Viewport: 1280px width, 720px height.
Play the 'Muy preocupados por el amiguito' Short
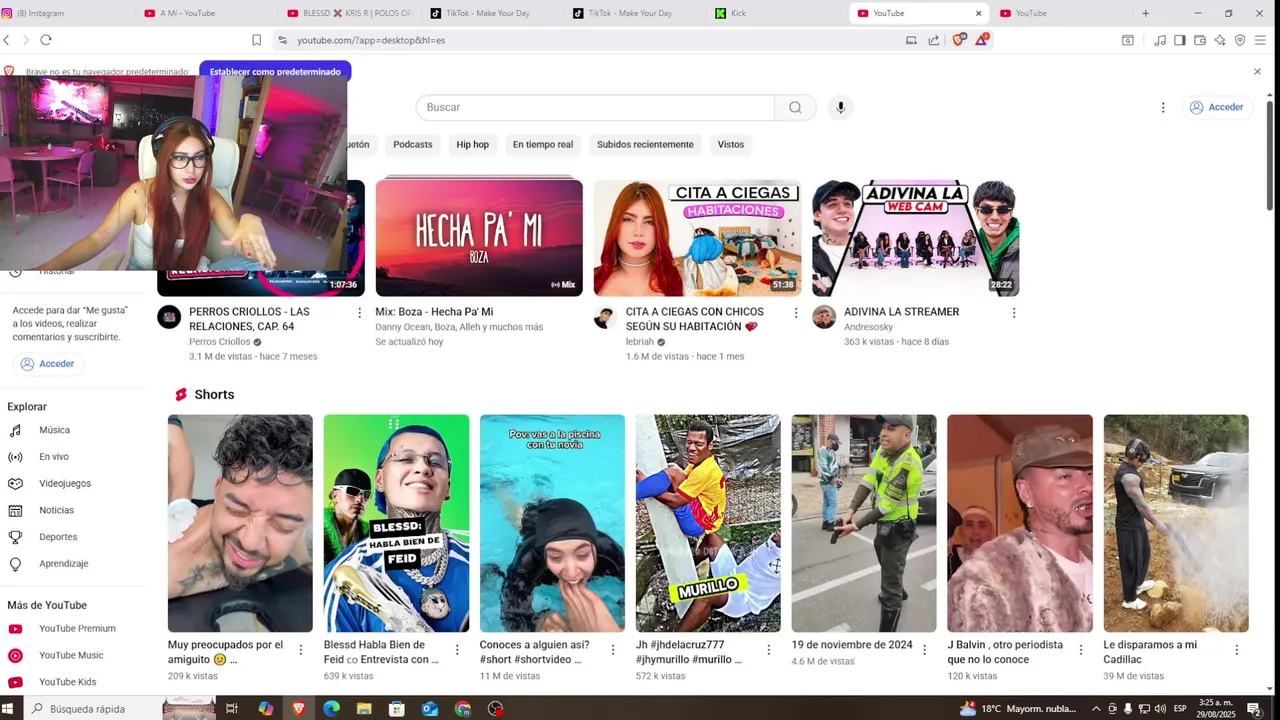[x=240, y=523]
